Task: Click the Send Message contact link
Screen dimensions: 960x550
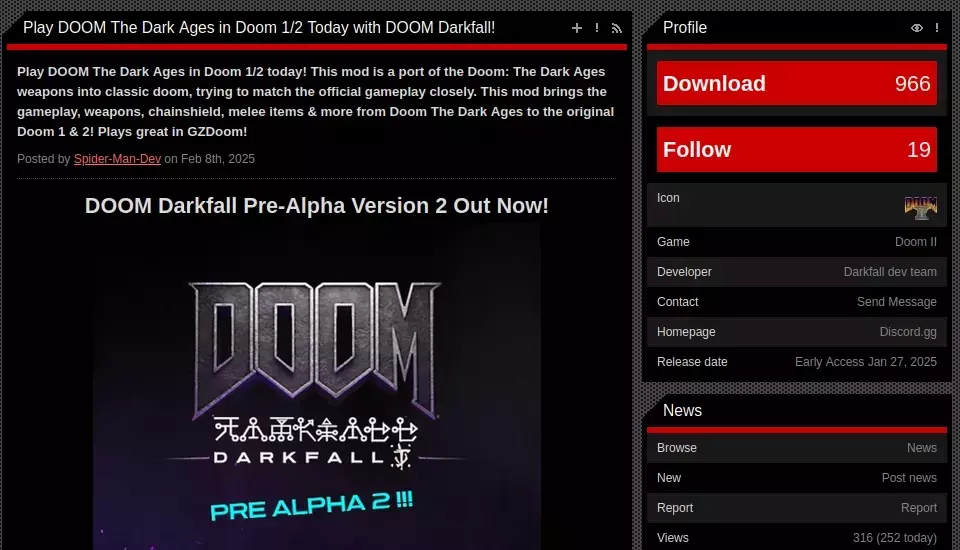Action: pos(896,302)
